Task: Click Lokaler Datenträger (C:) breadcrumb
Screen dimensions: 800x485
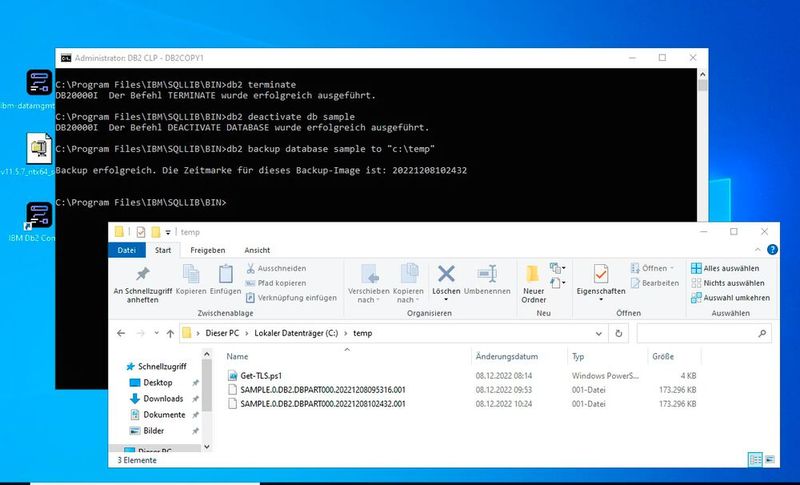Action: tap(296, 333)
